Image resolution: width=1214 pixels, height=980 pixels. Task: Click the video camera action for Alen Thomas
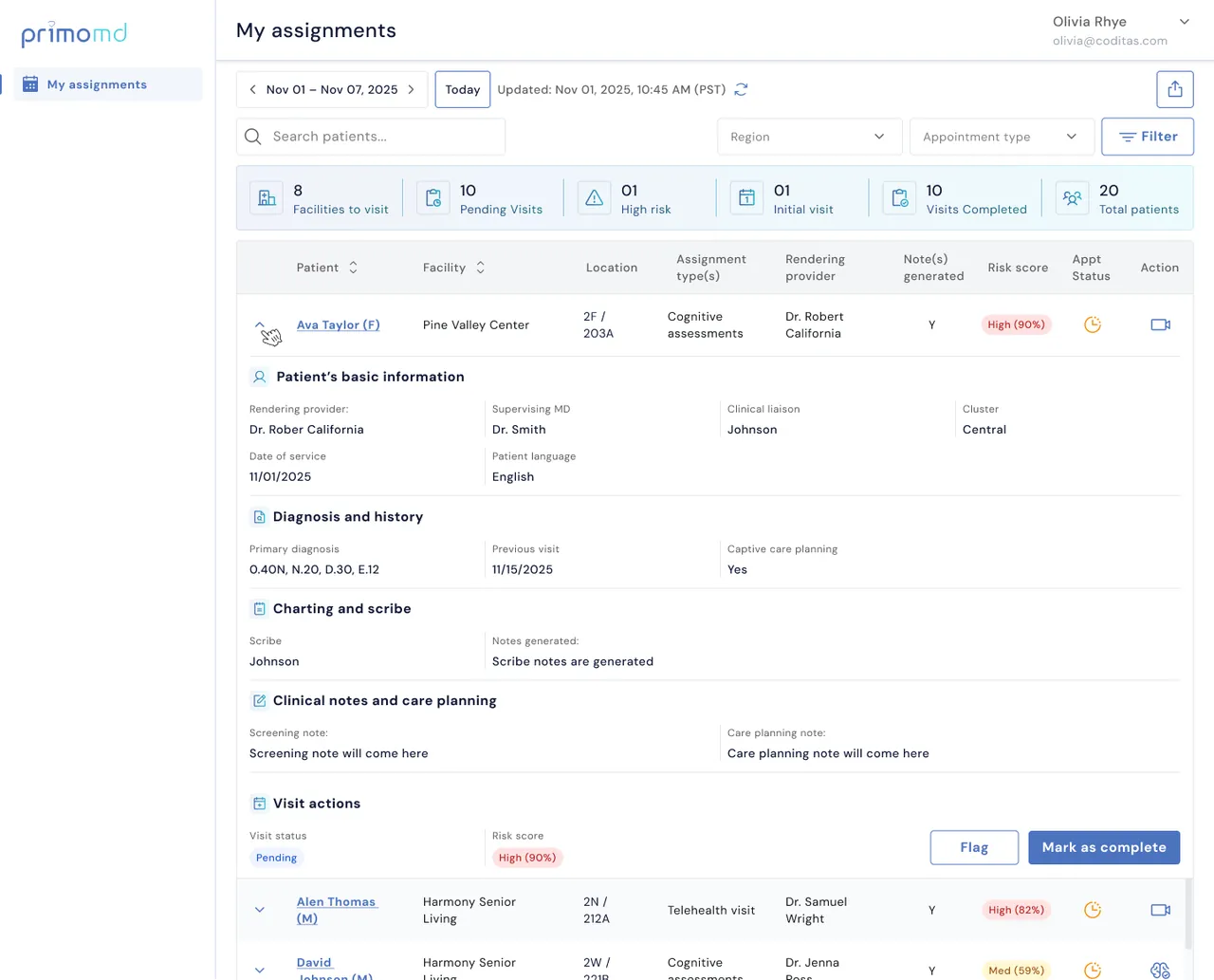pyautogui.click(x=1160, y=910)
